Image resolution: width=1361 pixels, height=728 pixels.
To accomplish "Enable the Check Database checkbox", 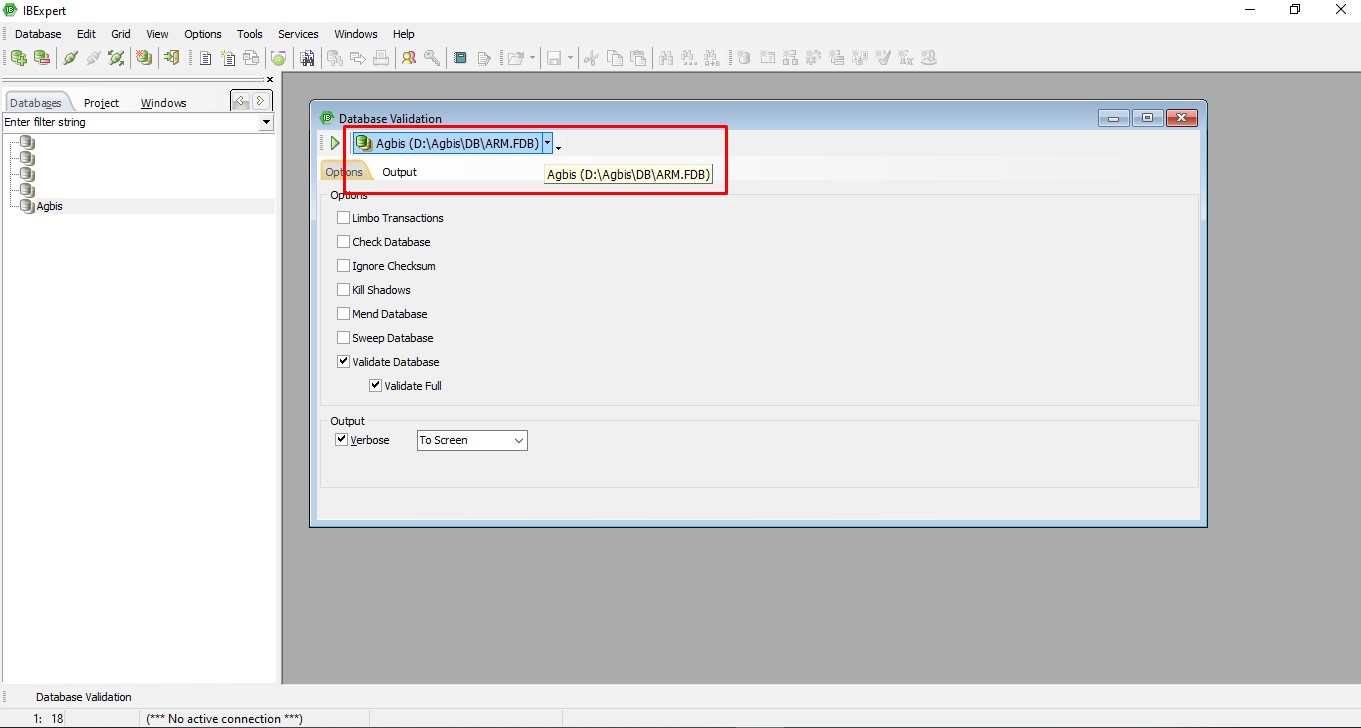I will coord(344,242).
